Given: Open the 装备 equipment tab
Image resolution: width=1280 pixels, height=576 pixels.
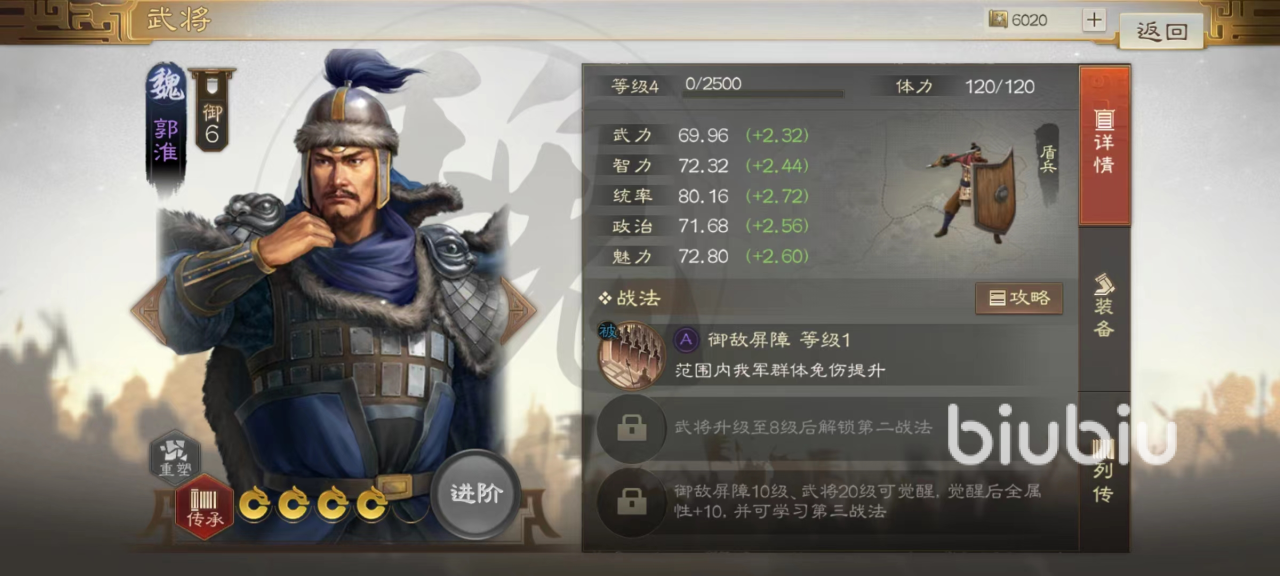Looking at the screenshot, I should tap(1104, 306).
